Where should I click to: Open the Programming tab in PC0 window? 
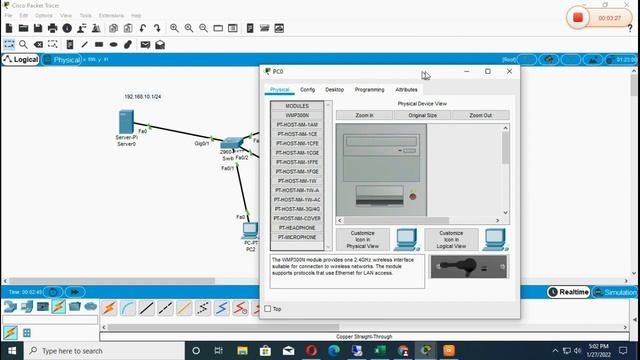(x=369, y=89)
